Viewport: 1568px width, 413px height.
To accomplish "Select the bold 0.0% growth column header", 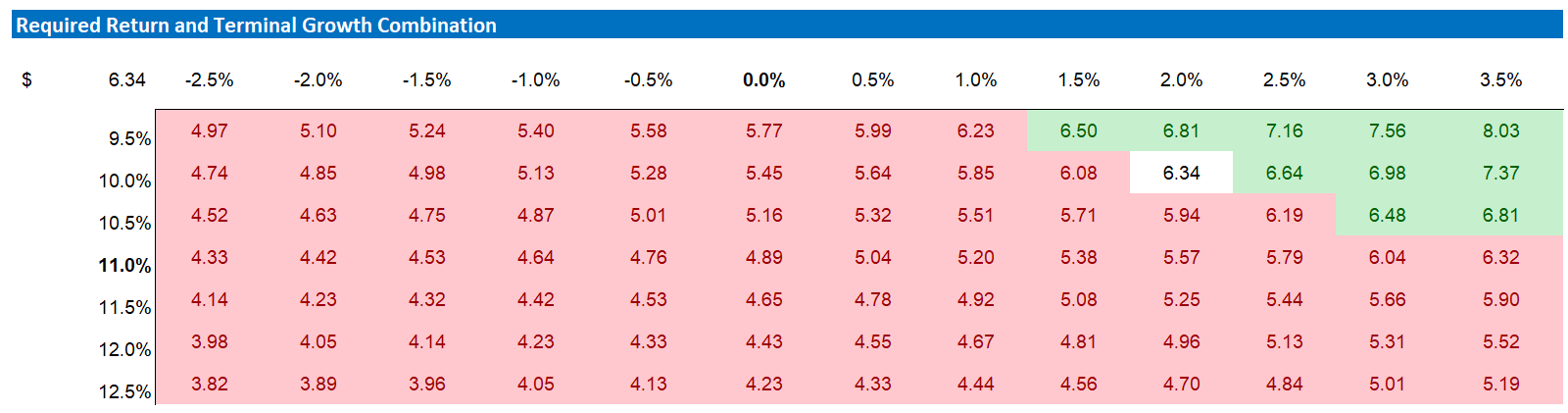I will [763, 80].
